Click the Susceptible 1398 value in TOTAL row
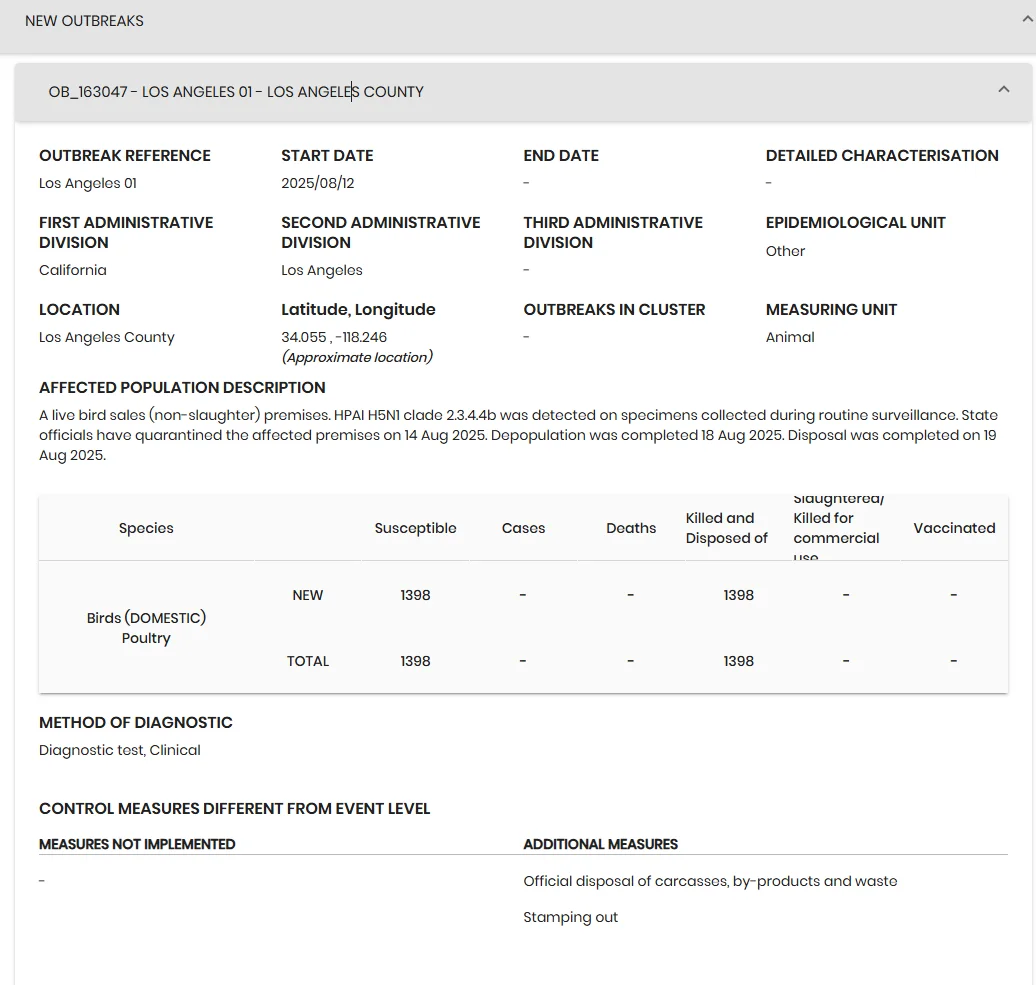 click(x=416, y=661)
